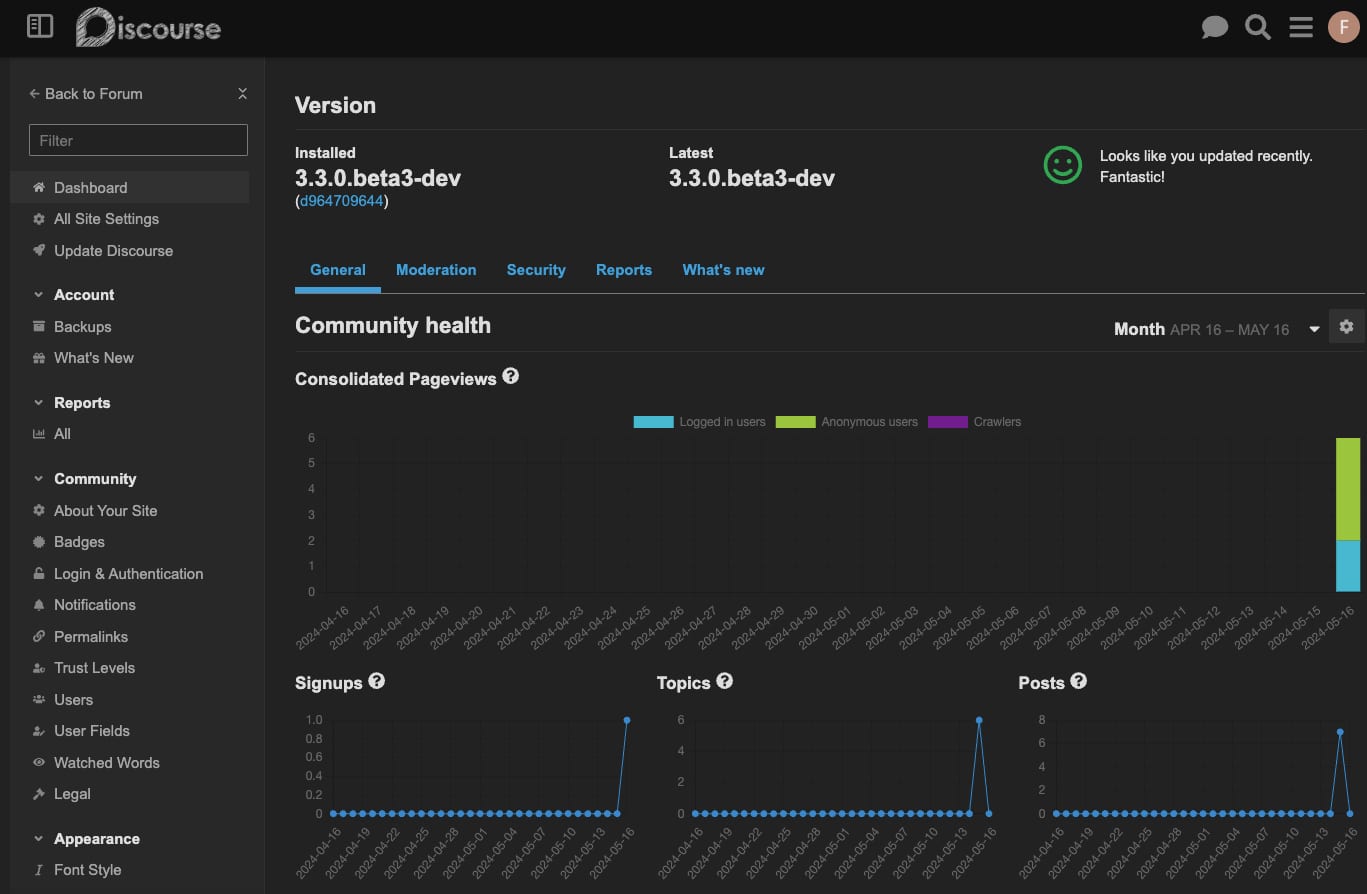Click the Signups help question mark
Image resolution: width=1367 pixels, height=894 pixels.
point(377,681)
